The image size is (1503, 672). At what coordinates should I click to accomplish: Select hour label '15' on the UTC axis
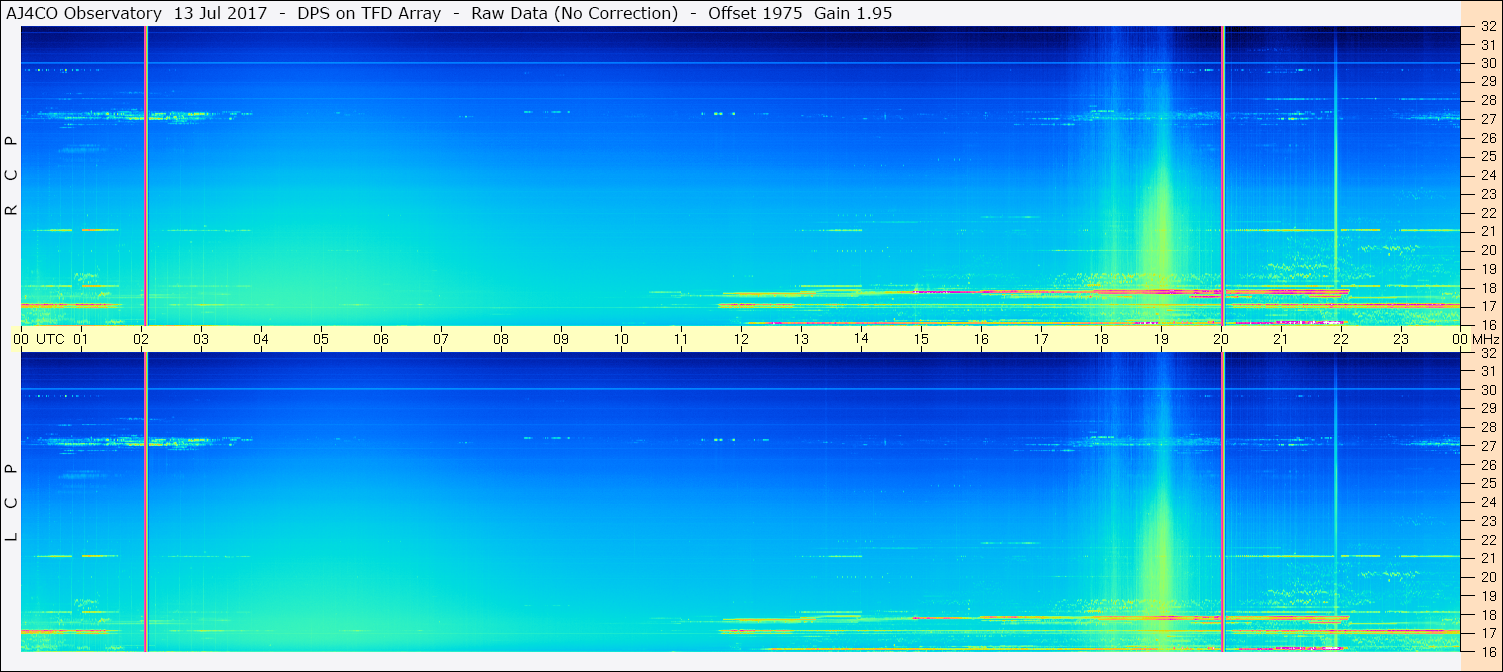(x=921, y=339)
